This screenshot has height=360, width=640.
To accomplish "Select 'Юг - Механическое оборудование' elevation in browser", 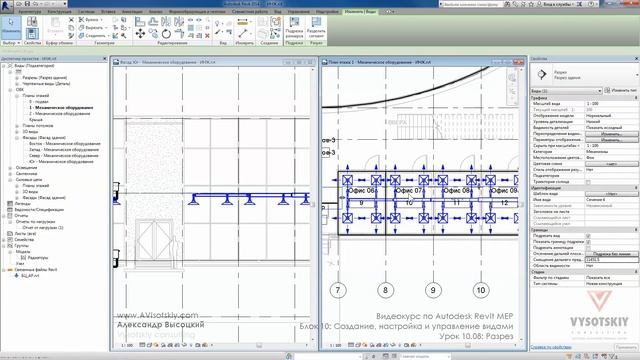I will [61, 162].
